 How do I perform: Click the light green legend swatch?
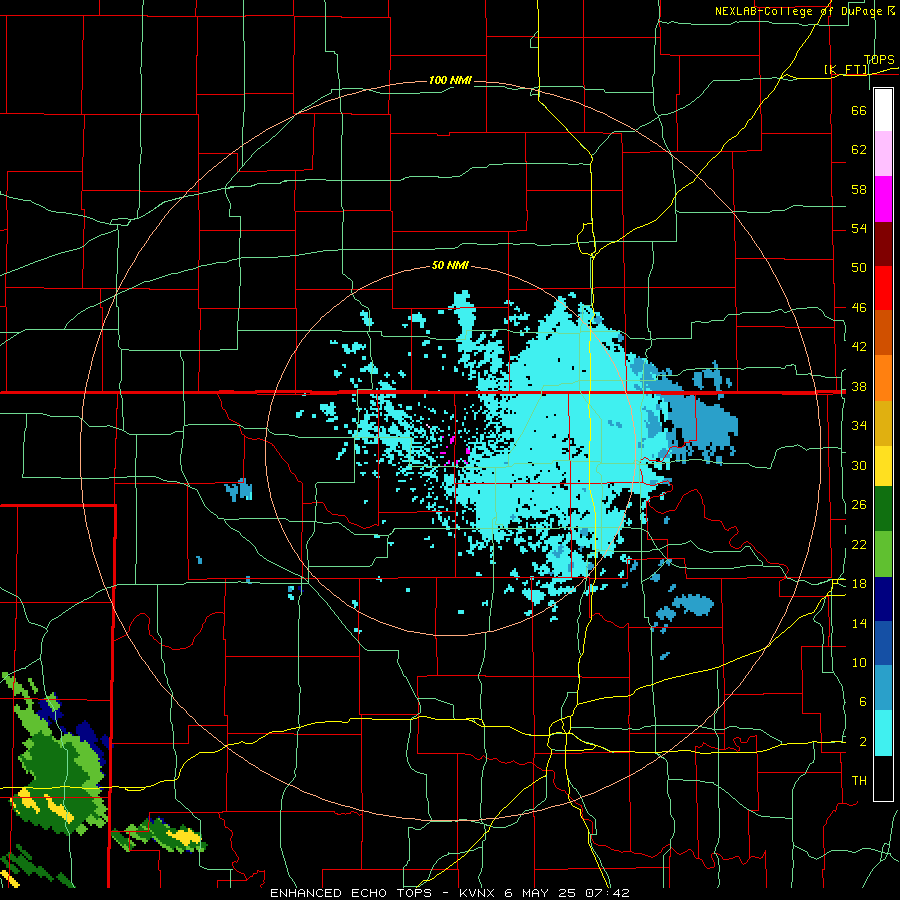click(x=883, y=554)
